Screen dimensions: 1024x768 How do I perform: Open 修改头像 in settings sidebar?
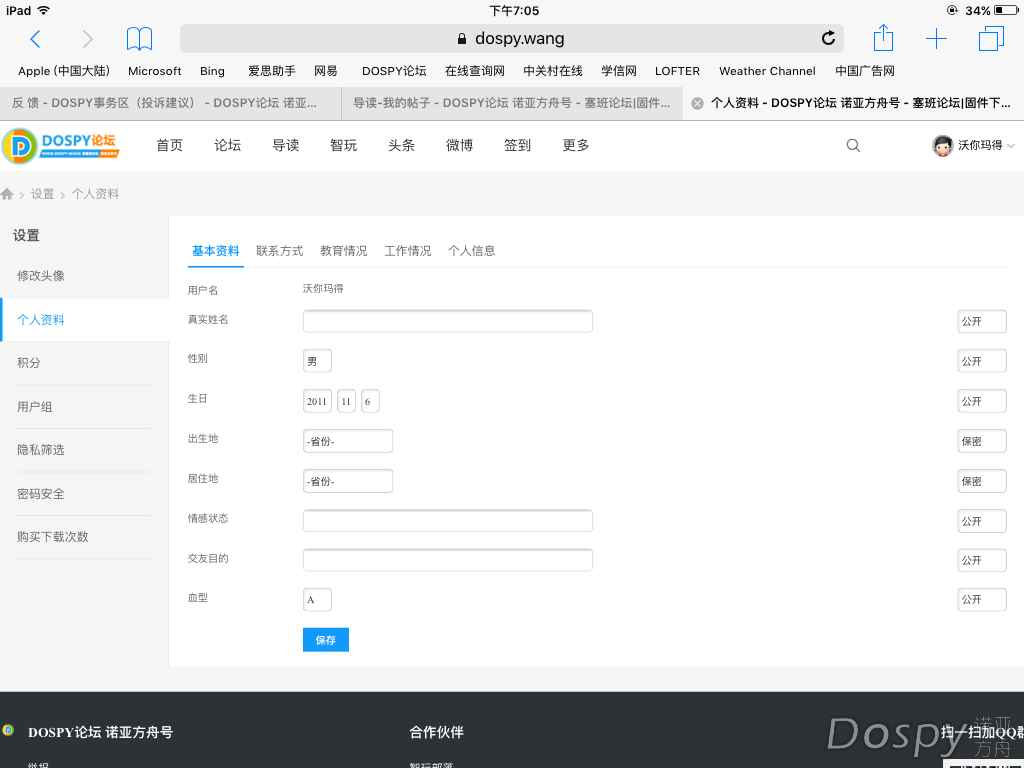tap(41, 276)
